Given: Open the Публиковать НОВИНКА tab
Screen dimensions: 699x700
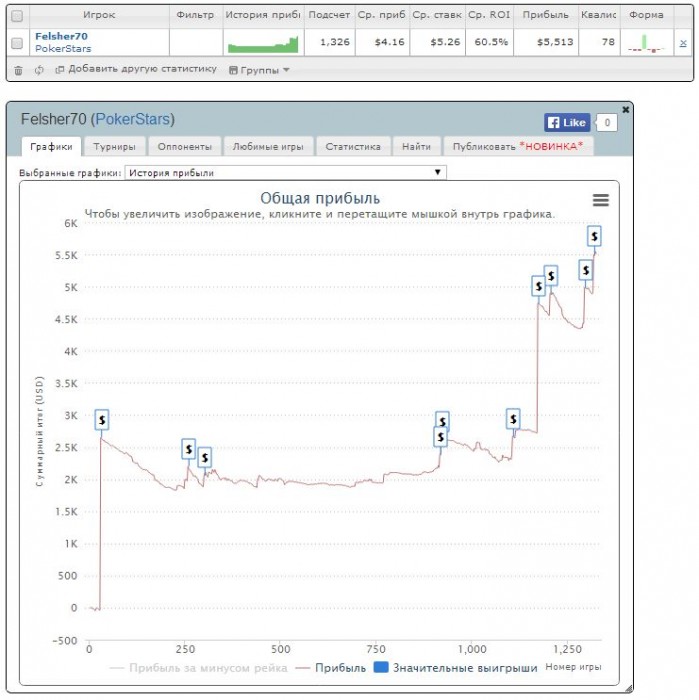Looking at the screenshot, I should [x=518, y=146].
